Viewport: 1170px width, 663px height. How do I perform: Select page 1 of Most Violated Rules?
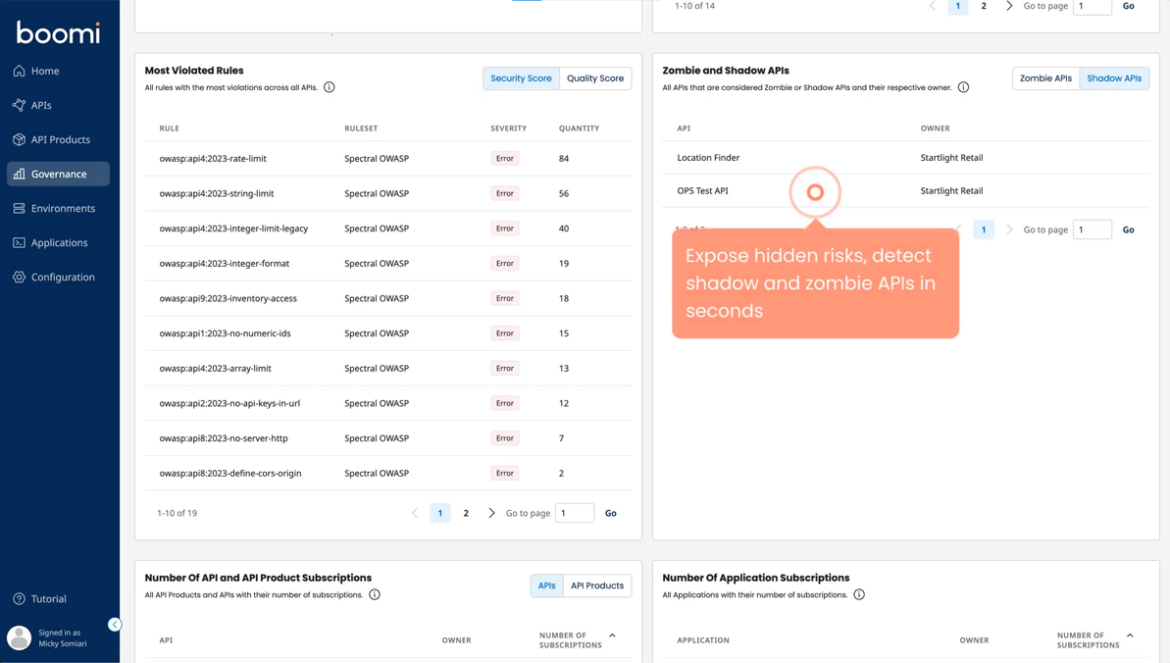point(440,513)
